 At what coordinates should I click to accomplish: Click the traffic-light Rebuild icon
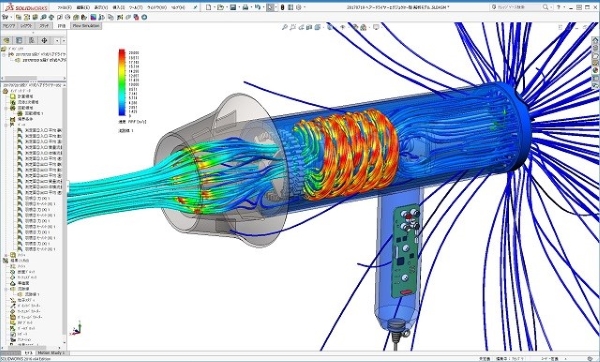click(282, 7)
